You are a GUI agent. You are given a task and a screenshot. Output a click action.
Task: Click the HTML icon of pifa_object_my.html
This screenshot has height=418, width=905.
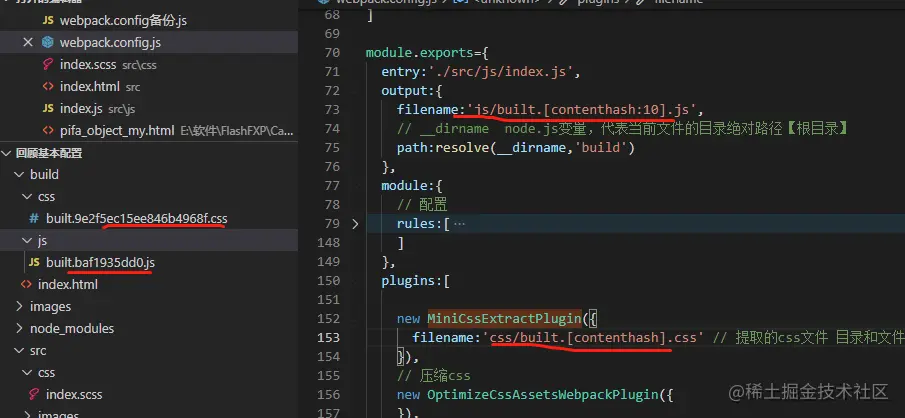48,130
